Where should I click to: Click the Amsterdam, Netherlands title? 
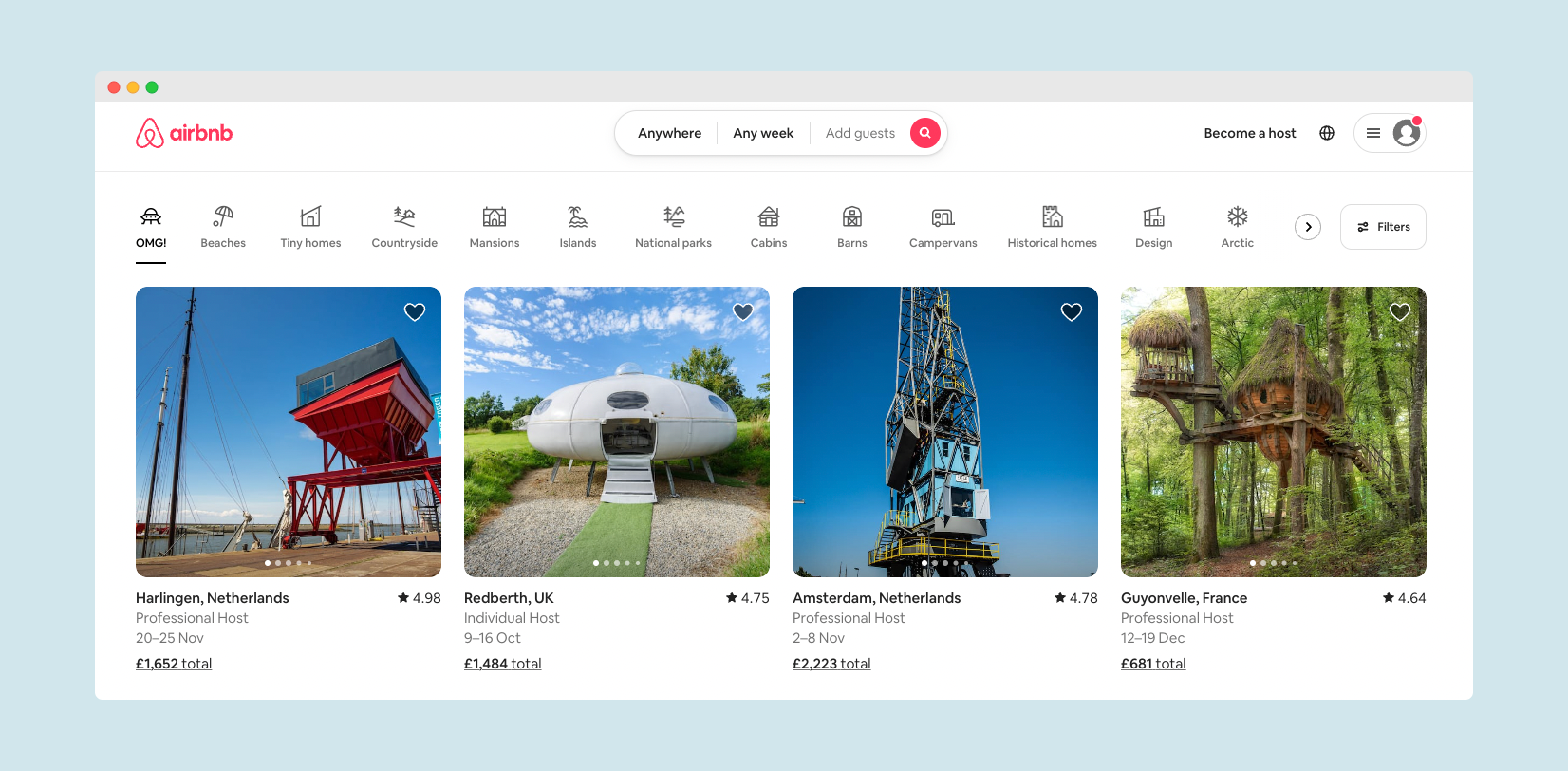point(877,598)
